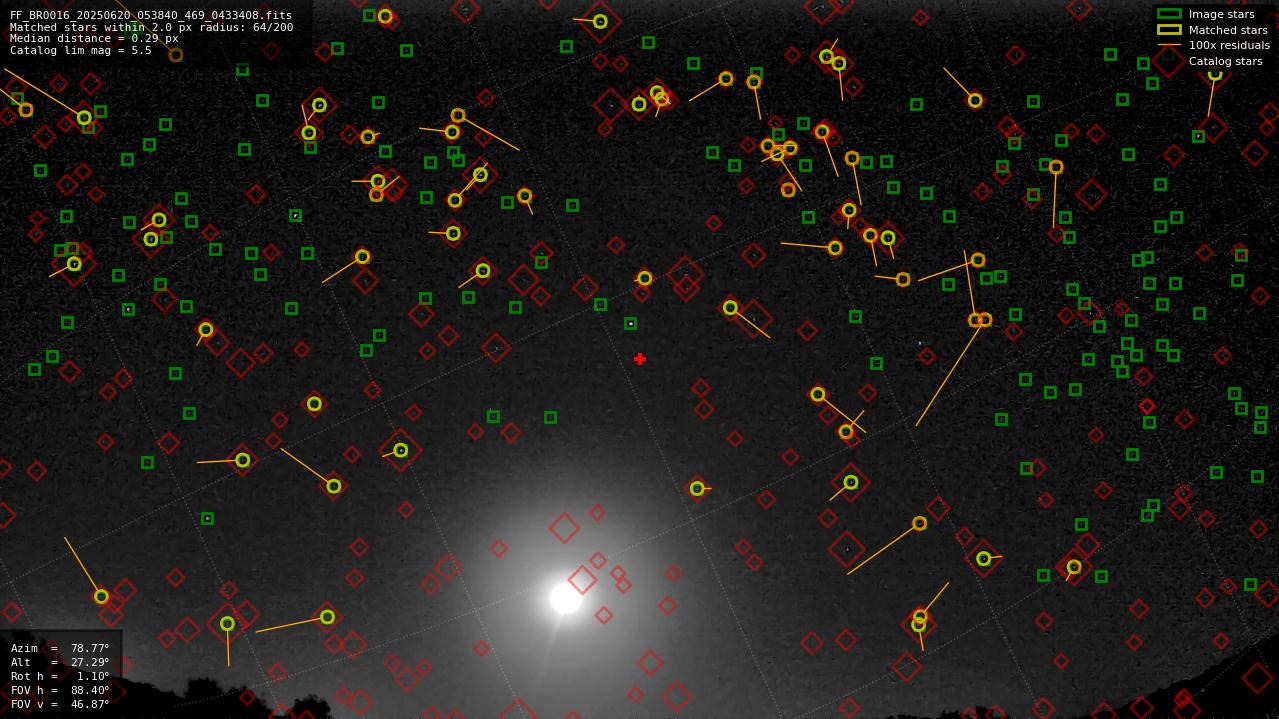Click the yellow Matched stars legend symbol
Viewport: 1279px width, 719px height.
pyautogui.click(x=1169, y=30)
